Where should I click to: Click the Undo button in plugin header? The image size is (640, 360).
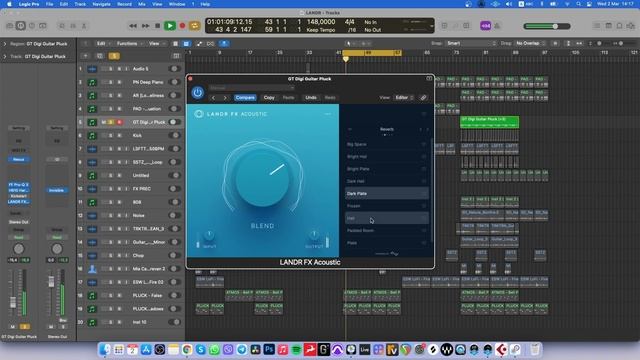pos(311,98)
